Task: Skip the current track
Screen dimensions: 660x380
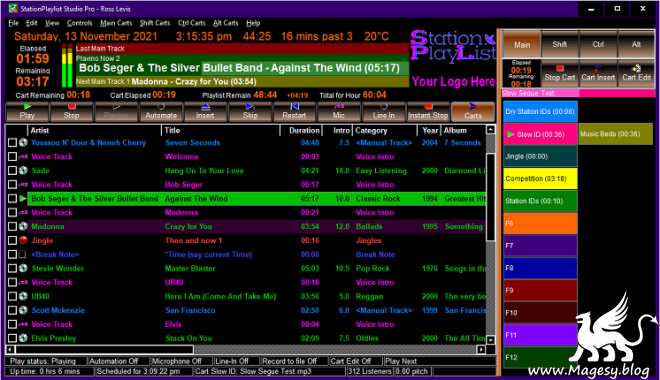Action: click(x=250, y=112)
